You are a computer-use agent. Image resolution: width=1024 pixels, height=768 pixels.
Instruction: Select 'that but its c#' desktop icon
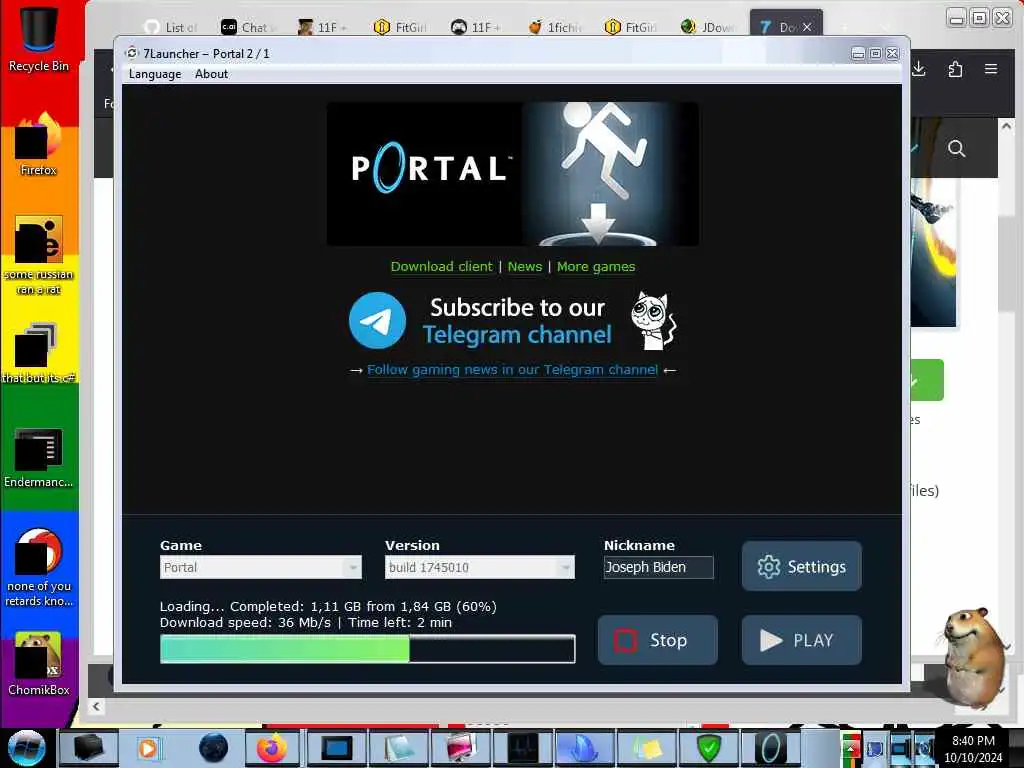39,353
